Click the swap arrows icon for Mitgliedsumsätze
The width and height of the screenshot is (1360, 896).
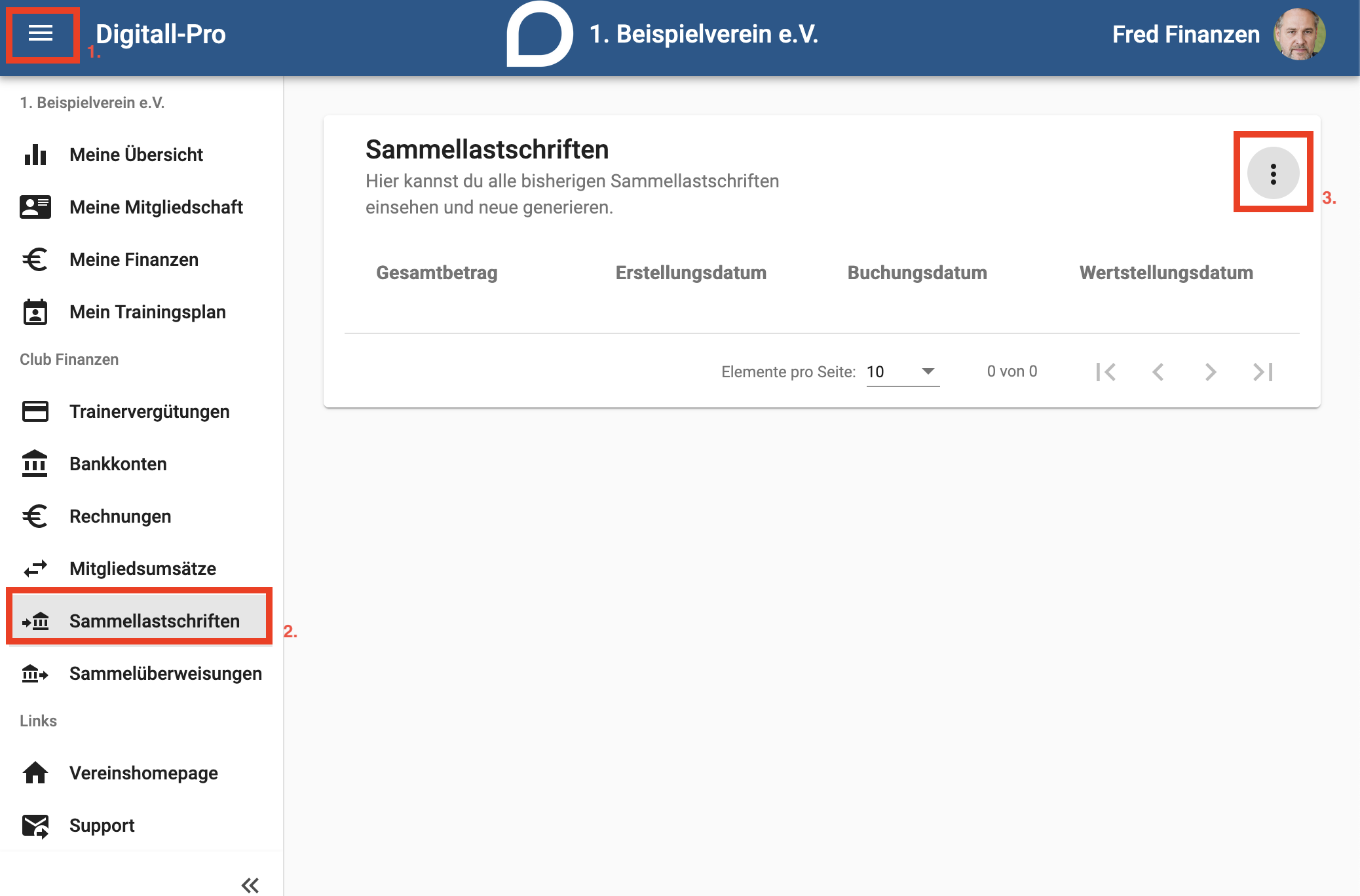35,569
